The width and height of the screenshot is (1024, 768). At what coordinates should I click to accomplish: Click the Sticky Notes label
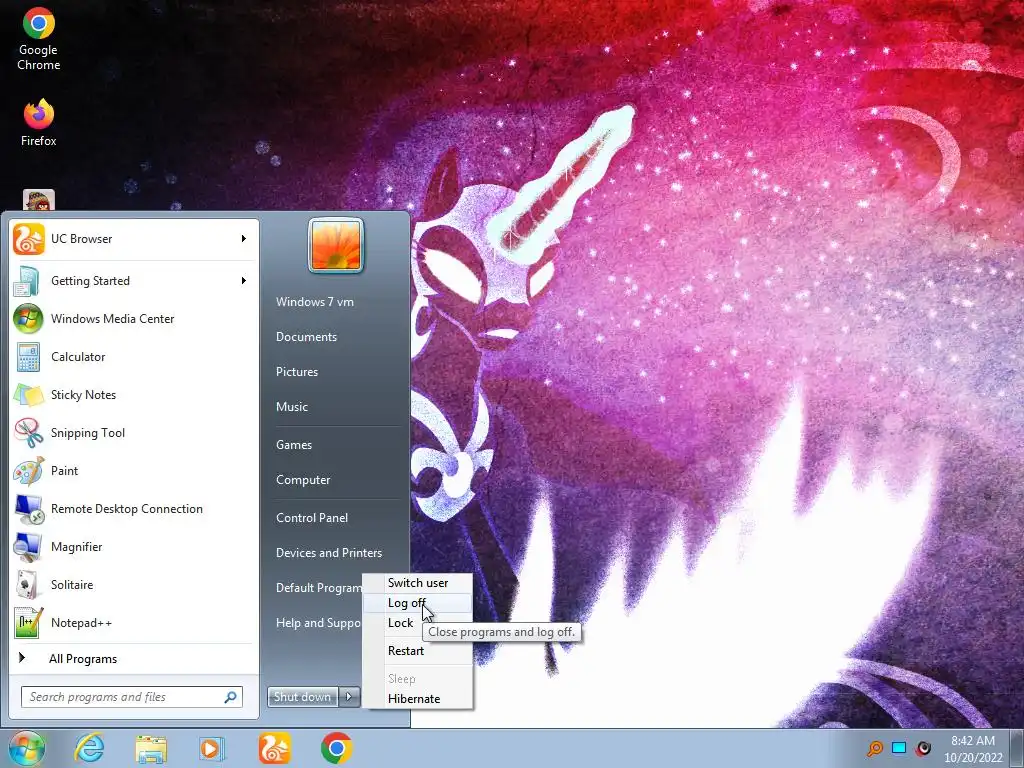[x=84, y=395]
